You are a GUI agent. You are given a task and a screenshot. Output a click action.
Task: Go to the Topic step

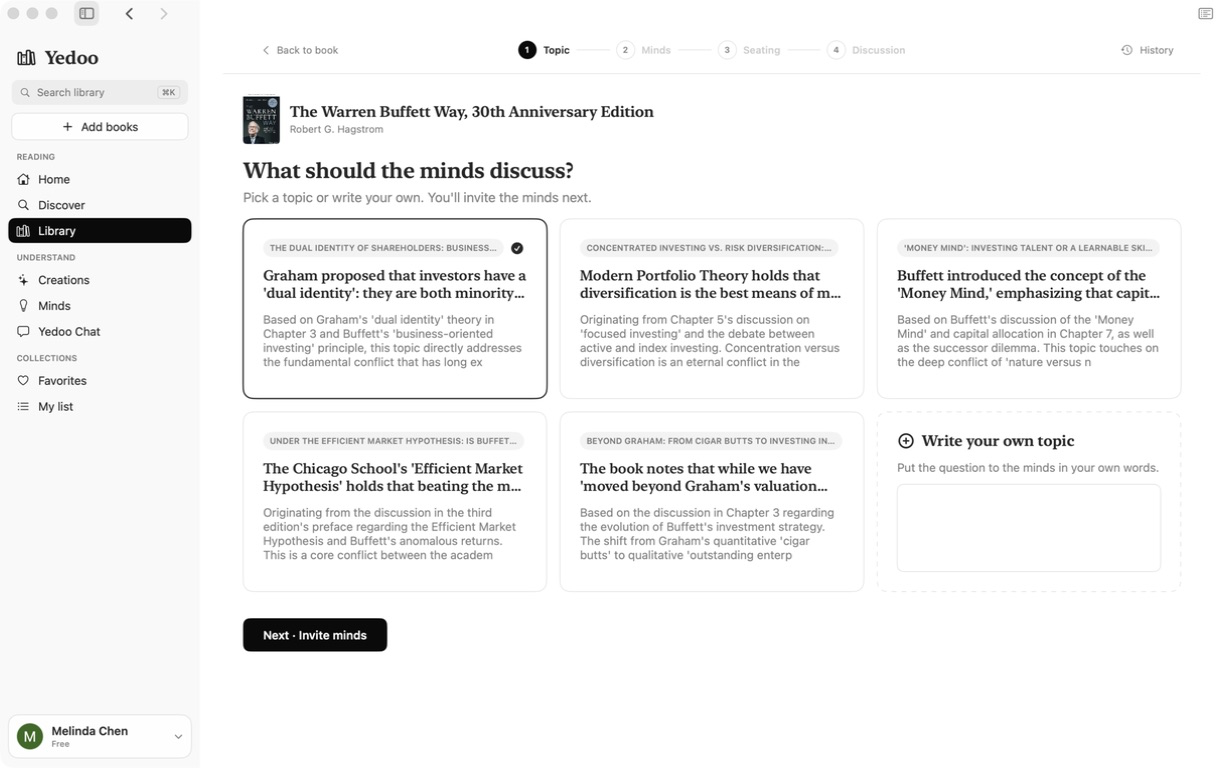coord(544,50)
